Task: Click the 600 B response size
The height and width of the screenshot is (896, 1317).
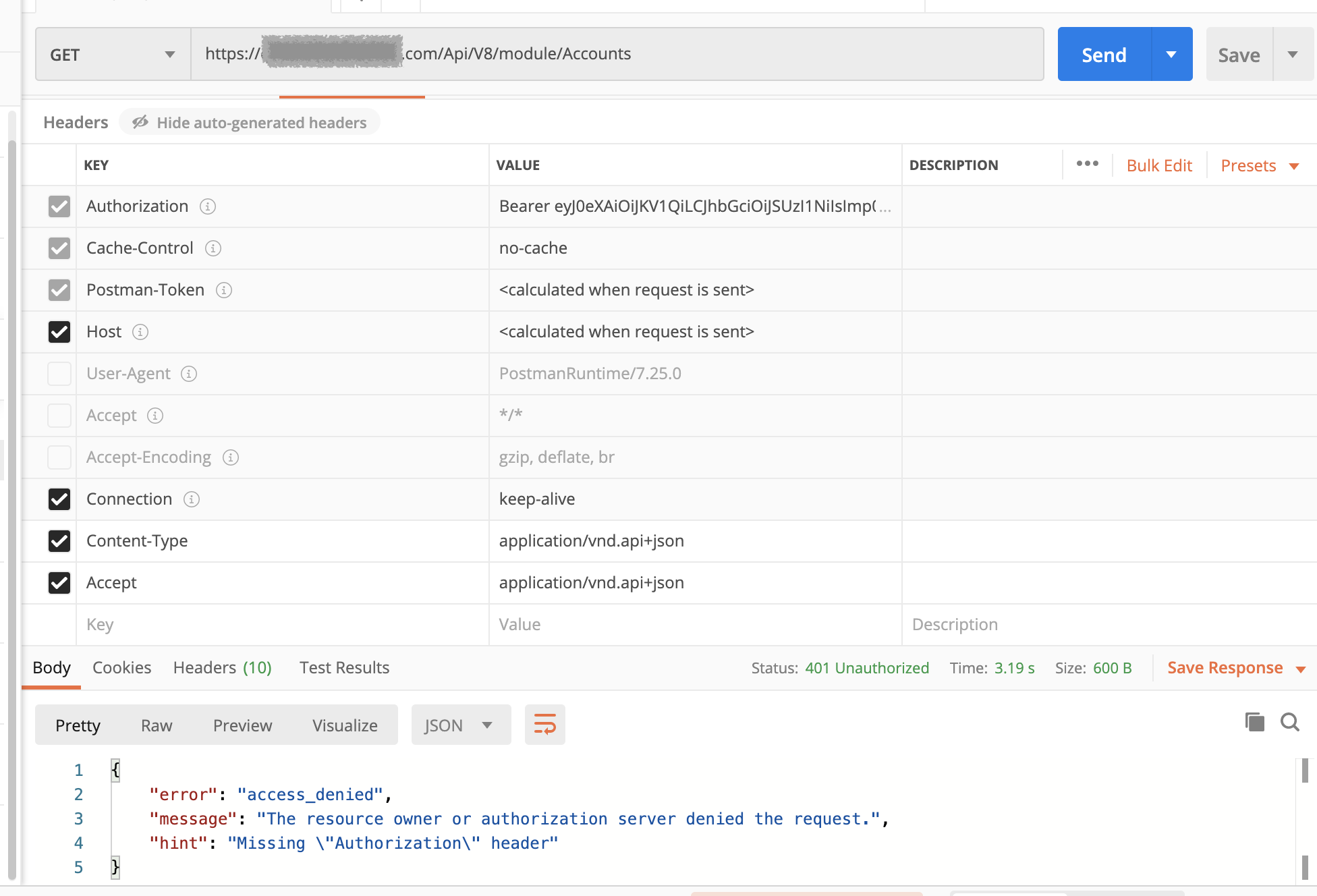Action: point(1112,668)
